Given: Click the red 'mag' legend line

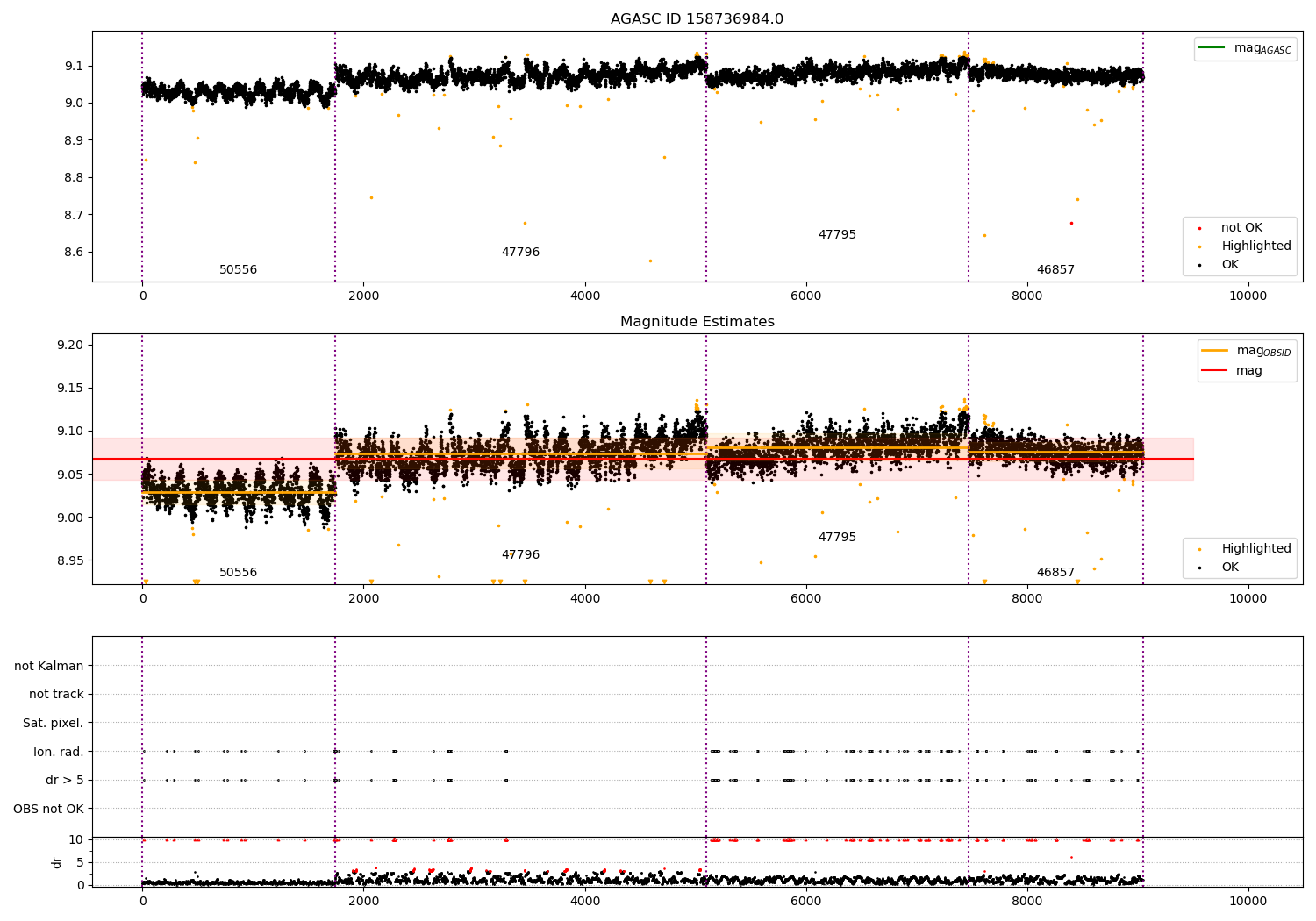Looking at the screenshot, I should [1215, 370].
